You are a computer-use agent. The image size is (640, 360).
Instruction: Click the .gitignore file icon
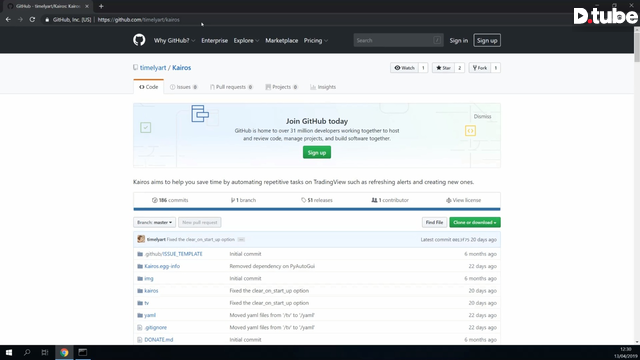[x=140, y=327]
